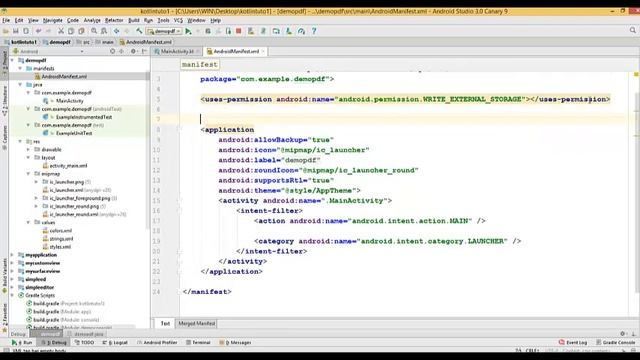Click the Save All toolbar icon
This screenshot has width=640, height=360.
coord(16,31)
